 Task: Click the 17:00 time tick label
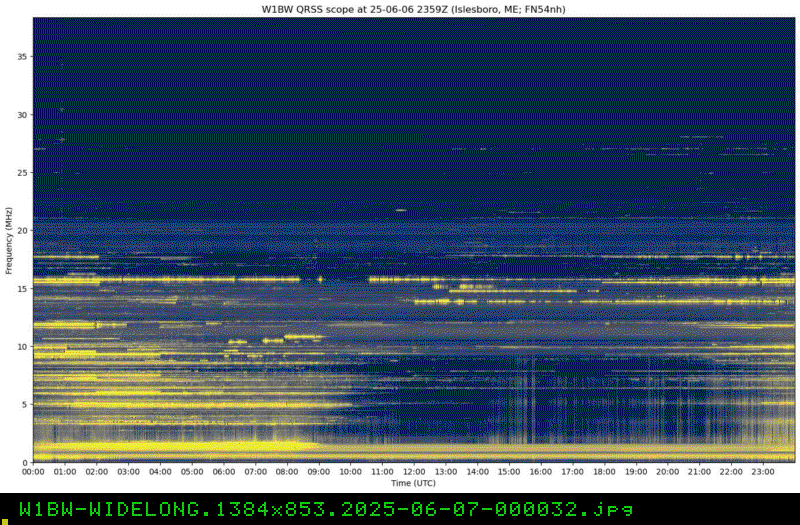tap(572, 472)
